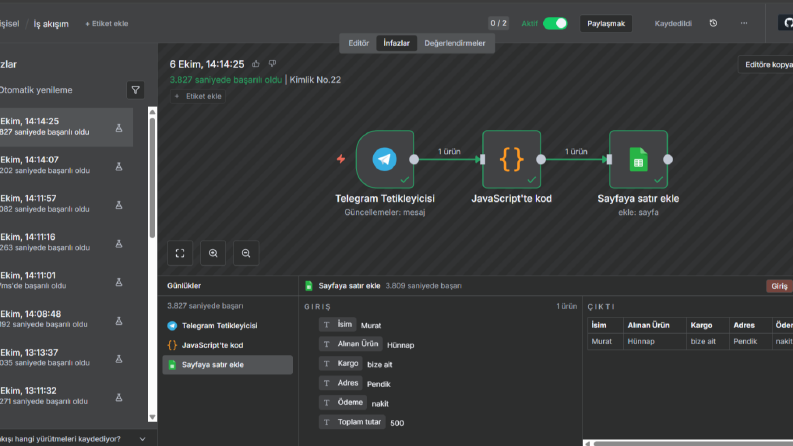Click Editöre kopyala button
The image size is (793, 446).
click(x=766, y=65)
